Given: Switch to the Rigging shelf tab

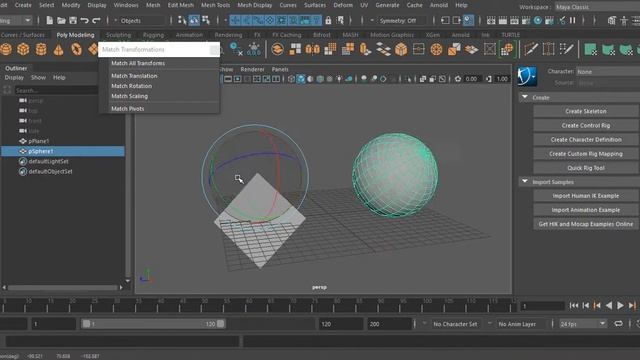Looking at the screenshot, I should coord(153,35).
